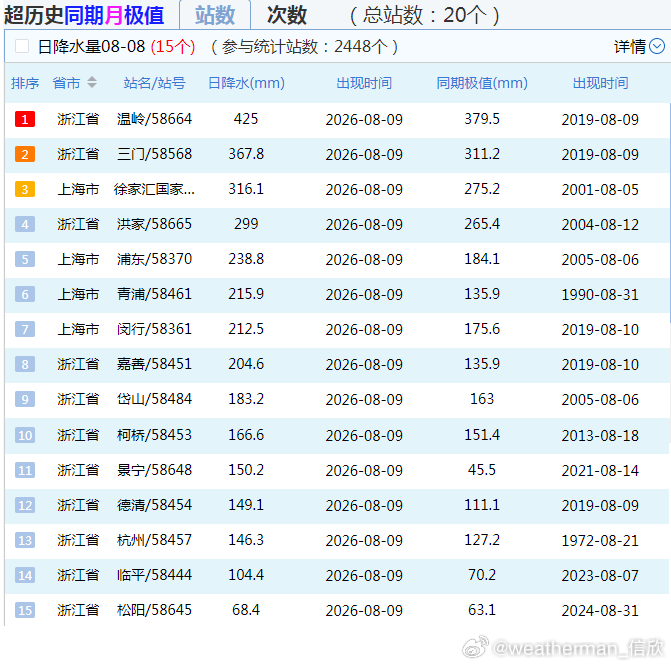Click rainfall value 238.8
671x666 pixels.
point(246,259)
